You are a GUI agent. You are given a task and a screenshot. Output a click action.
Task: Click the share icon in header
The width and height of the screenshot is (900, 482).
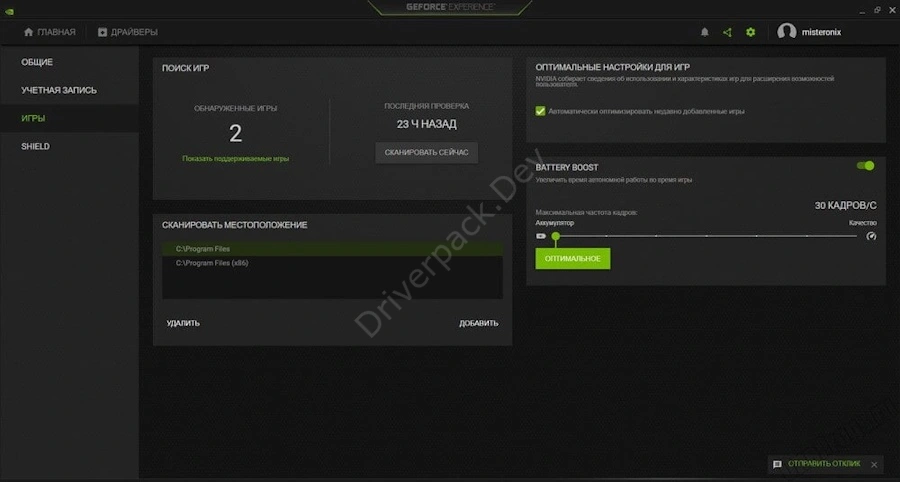coord(727,32)
